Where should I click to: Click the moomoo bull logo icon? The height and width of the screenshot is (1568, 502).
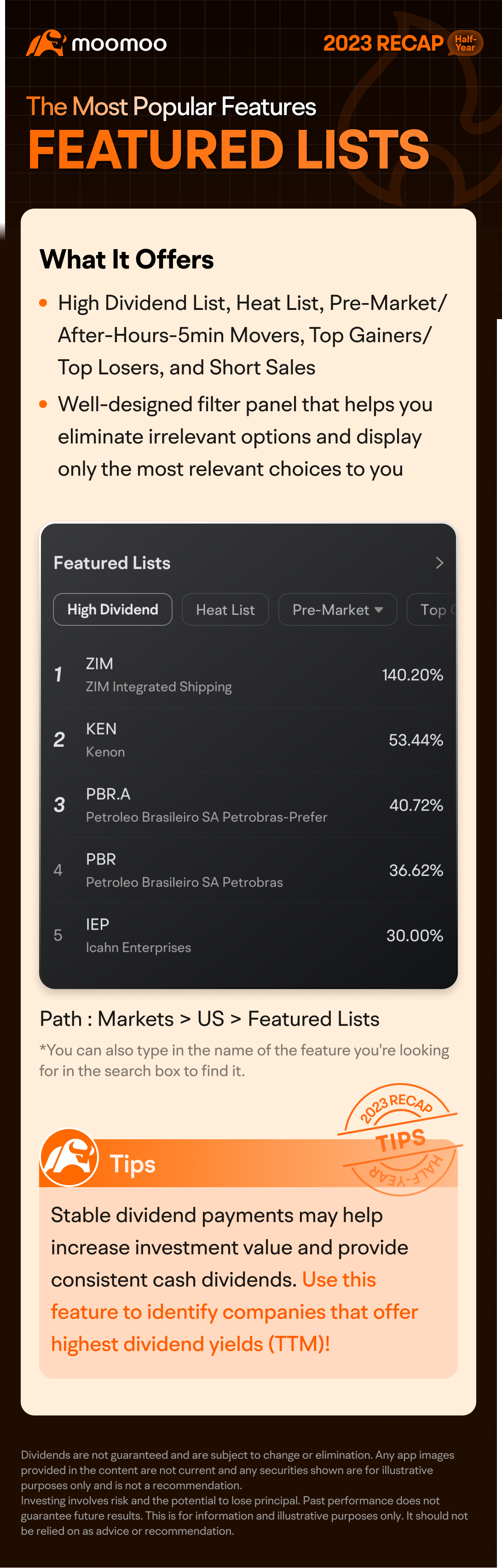click(x=45, y=43)
